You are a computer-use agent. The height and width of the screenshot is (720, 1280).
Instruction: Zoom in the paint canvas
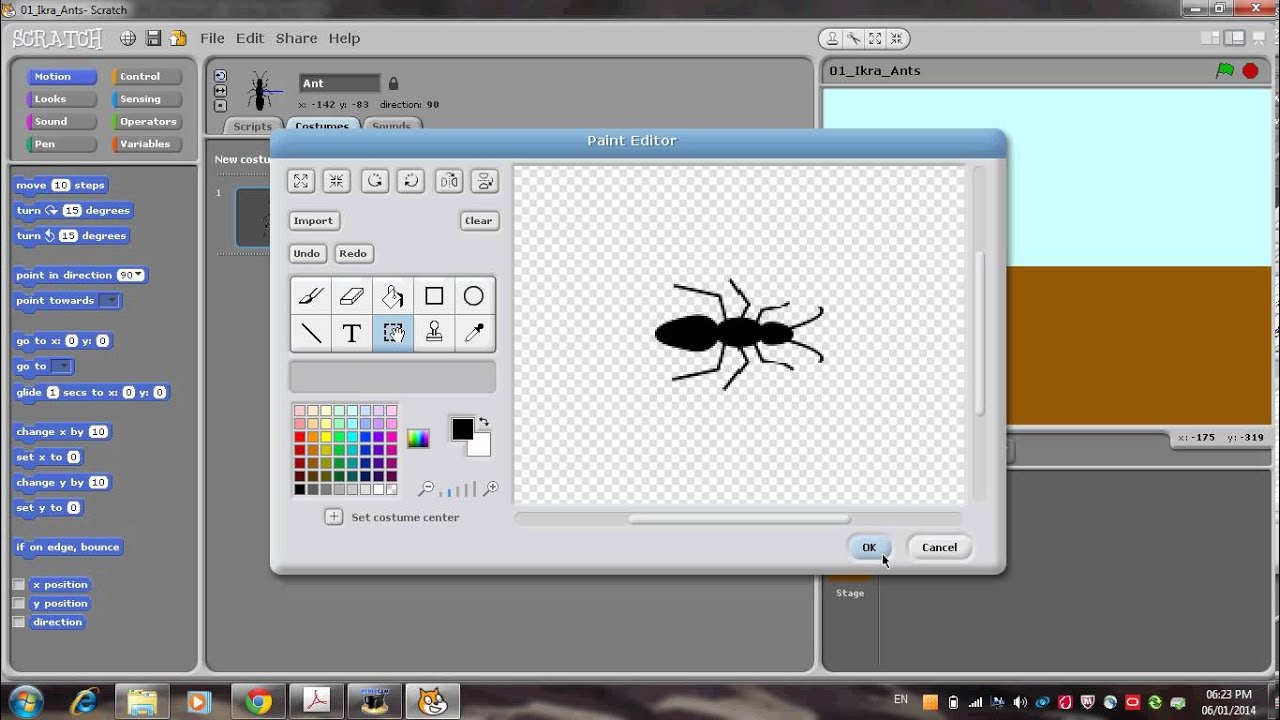(x=490, y=489)
